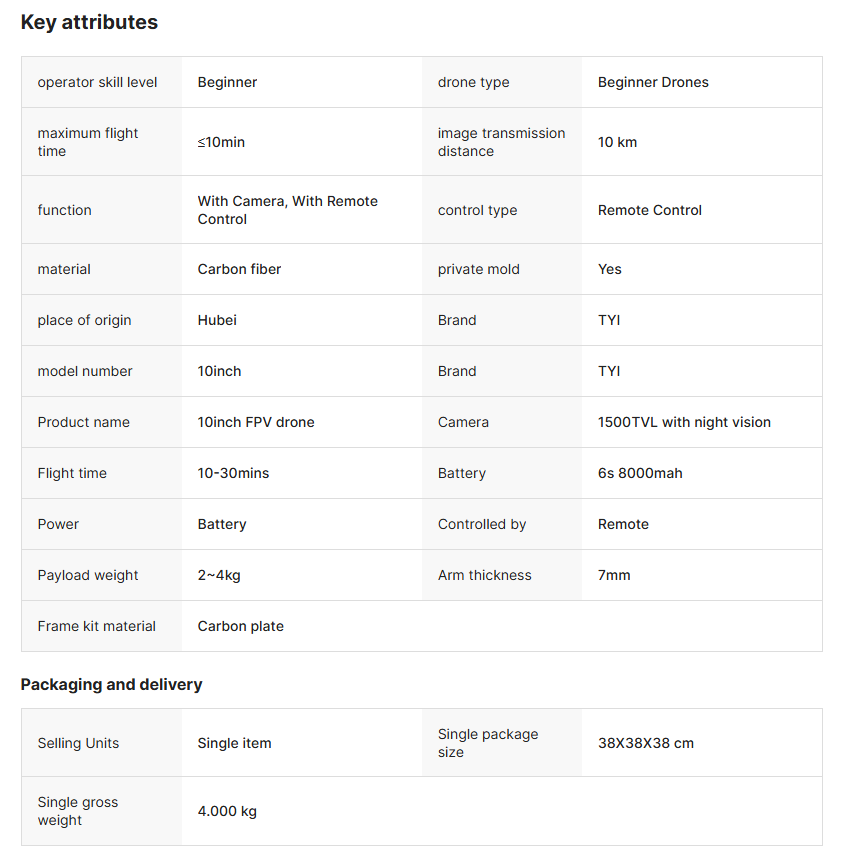Select the 10inch FPV drone product name

(256, 422)
